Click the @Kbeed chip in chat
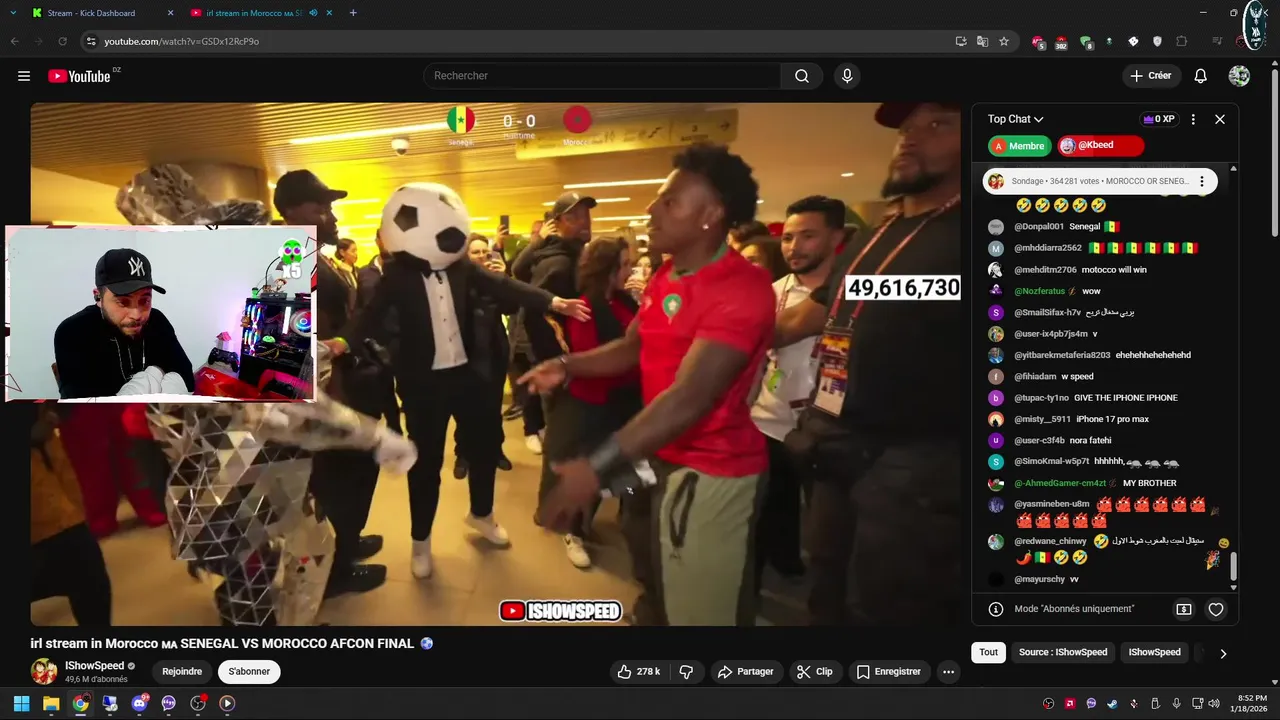The height and width of the screenshot is (720, 1280). (1101, 146)
